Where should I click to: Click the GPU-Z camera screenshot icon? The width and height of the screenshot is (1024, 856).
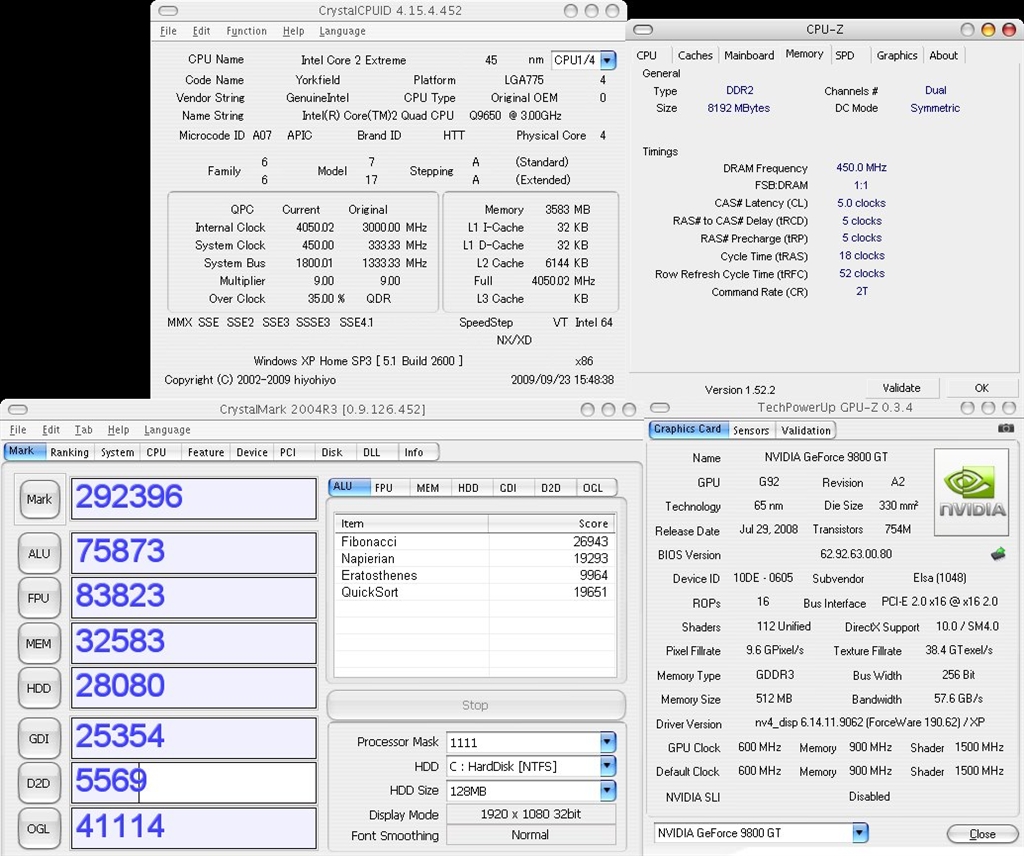(1005, 428)
